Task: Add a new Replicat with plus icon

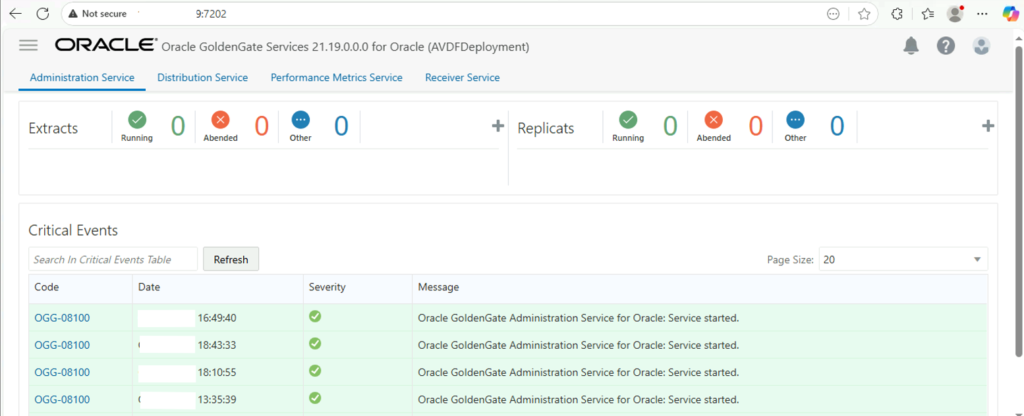Action: tap(988, 125)
